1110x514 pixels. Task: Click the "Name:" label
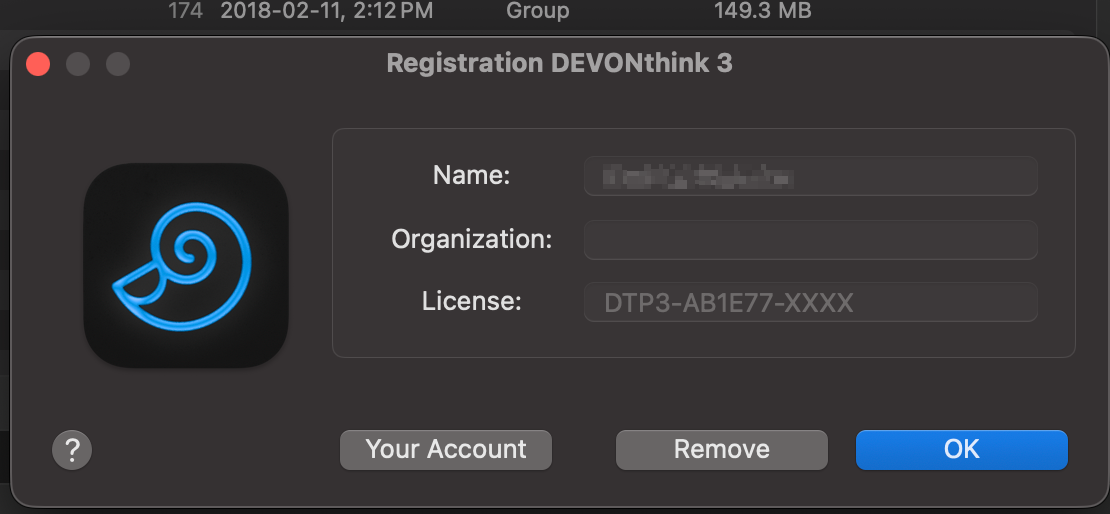click(x=472, y=176)
